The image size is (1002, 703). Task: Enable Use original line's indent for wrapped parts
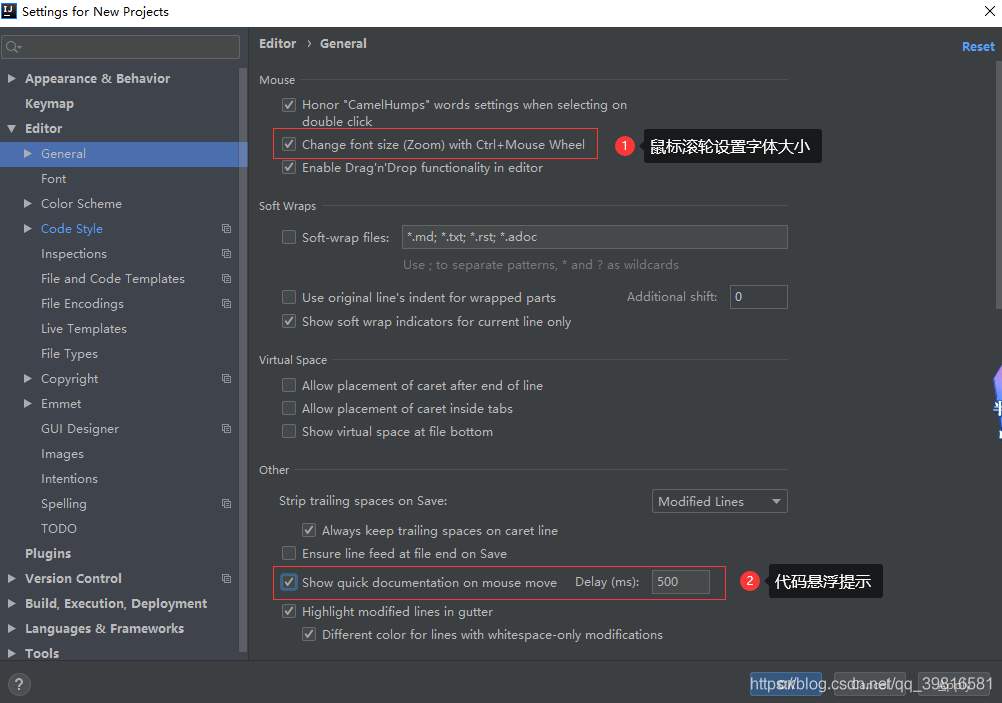(x=289, y=297)
